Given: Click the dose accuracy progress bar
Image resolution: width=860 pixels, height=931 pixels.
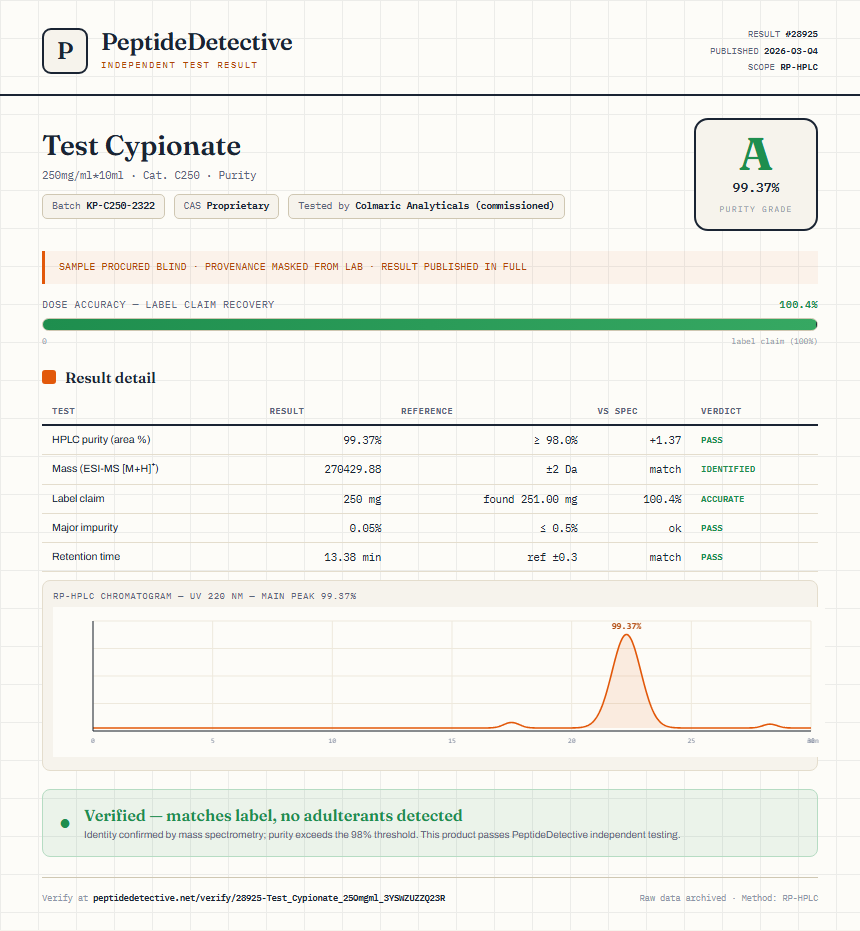Looking at the screenshot, I should [x=430, y=324].
